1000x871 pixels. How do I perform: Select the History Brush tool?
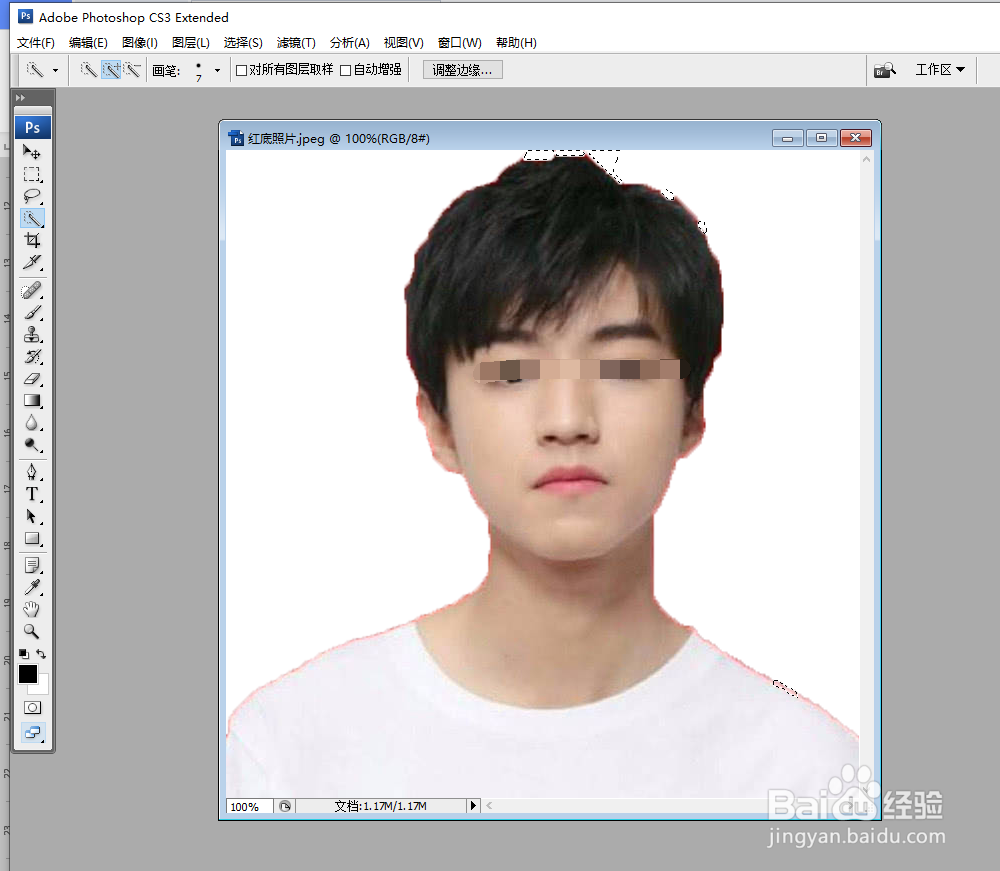(x=32, y=356)
